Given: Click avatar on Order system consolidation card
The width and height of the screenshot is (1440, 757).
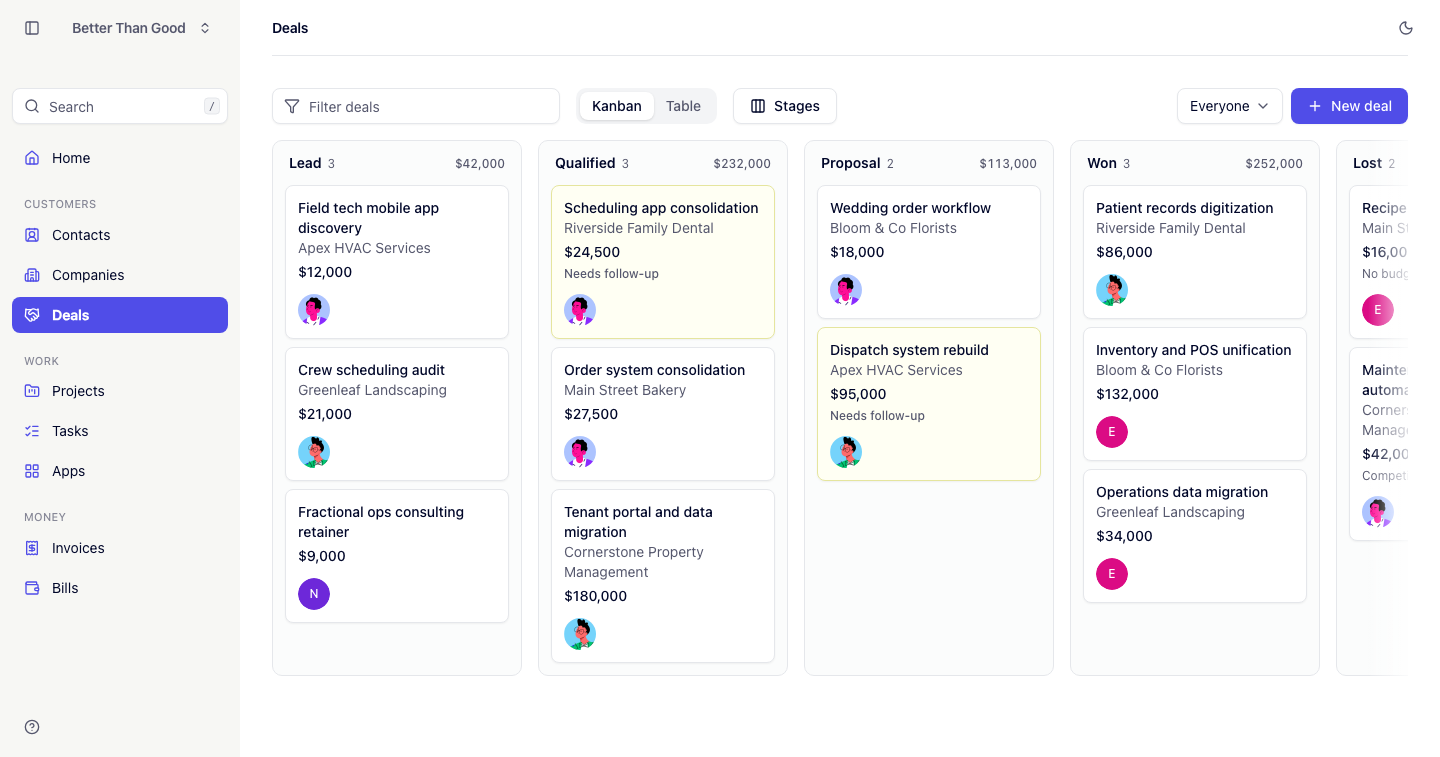Looking at the screenshot, I should [580, 452].
